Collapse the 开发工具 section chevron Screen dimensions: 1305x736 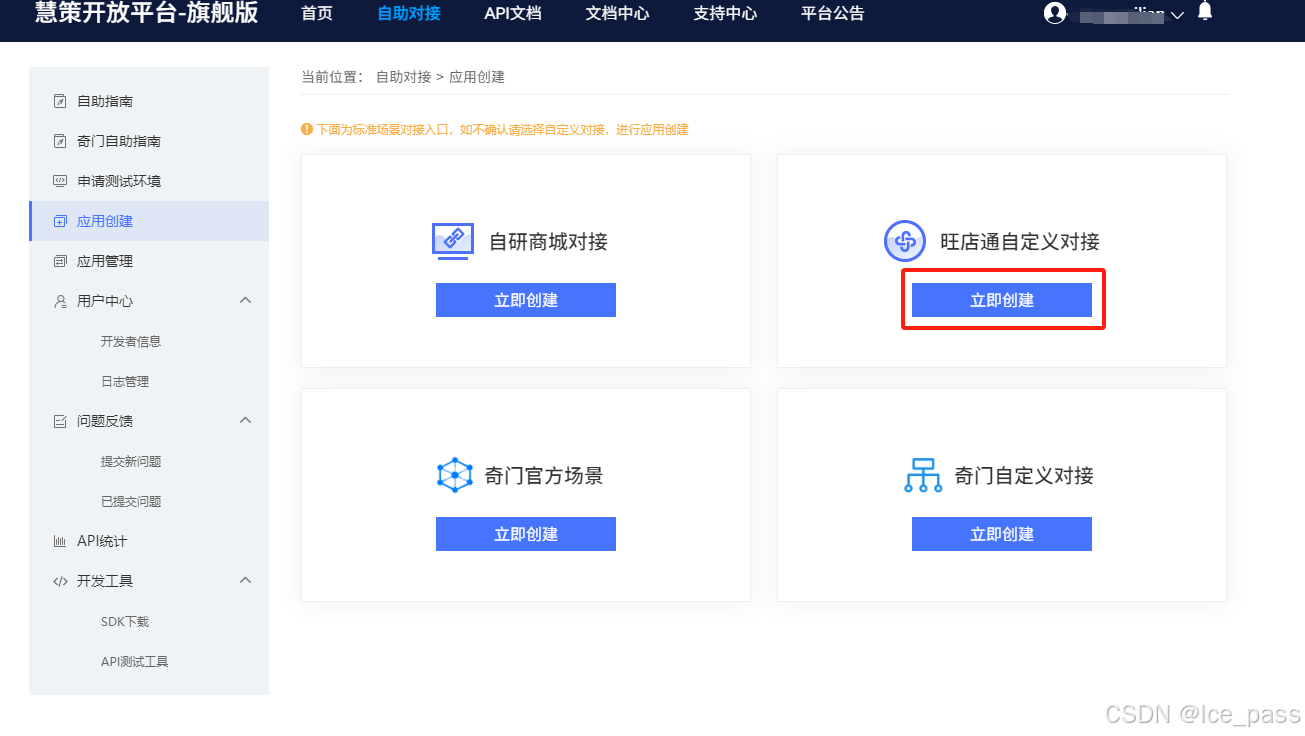pos(245,580)
